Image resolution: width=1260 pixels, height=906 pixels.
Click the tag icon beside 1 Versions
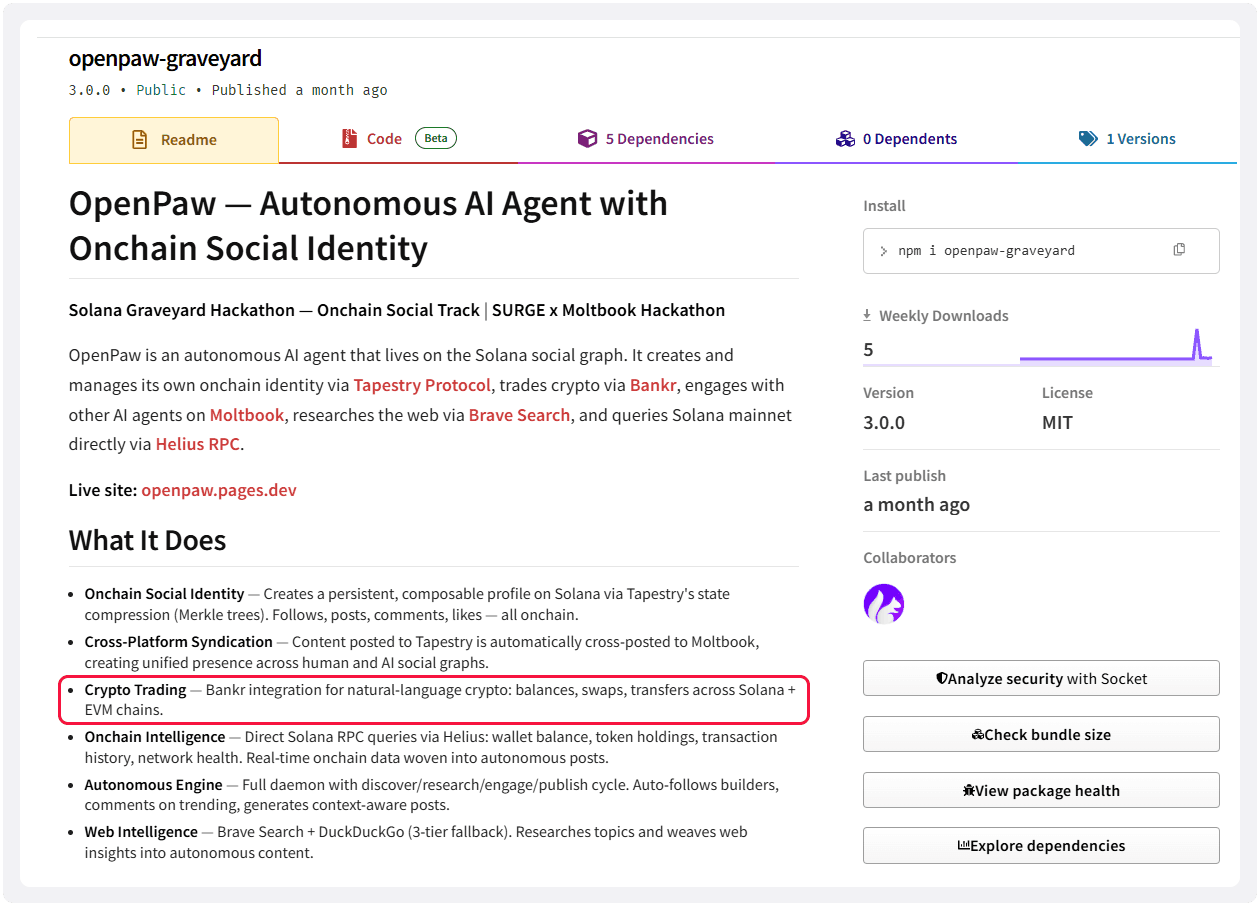[1089, 138]
